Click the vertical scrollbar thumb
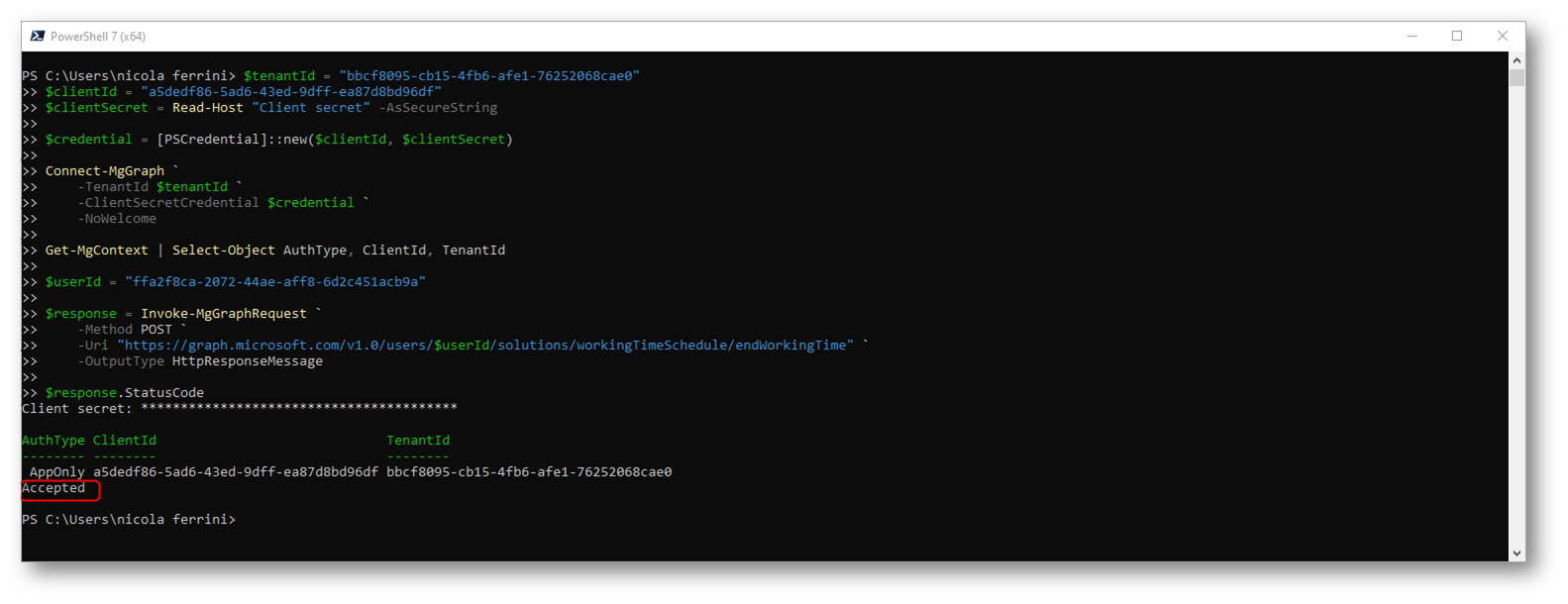Viewport: 1568px width, 604px height. (x=1516, y=77)
